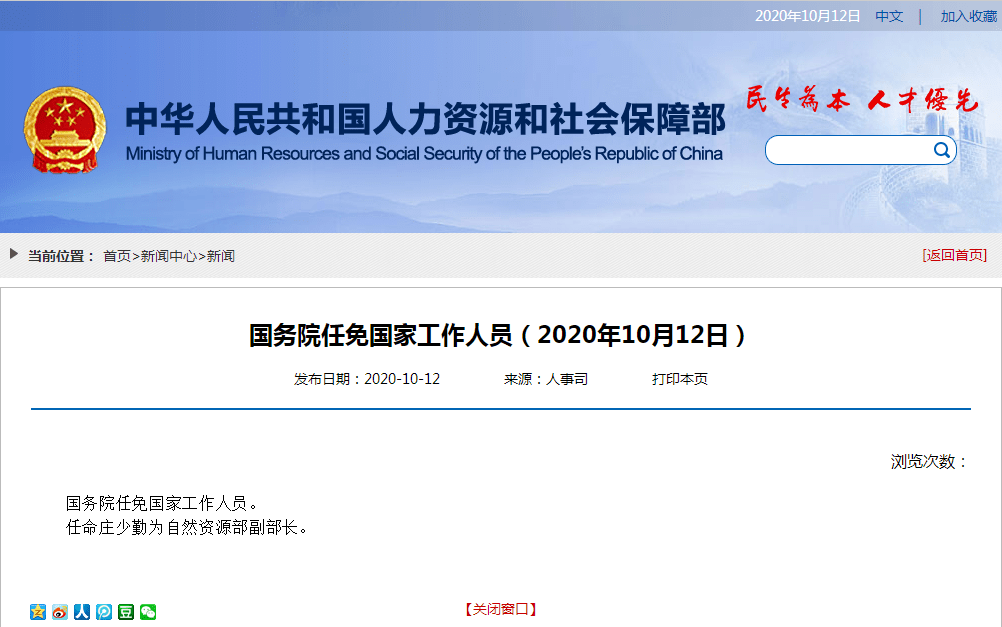Share the article to Renren
1002x627 pixels.
pos(82,612)
